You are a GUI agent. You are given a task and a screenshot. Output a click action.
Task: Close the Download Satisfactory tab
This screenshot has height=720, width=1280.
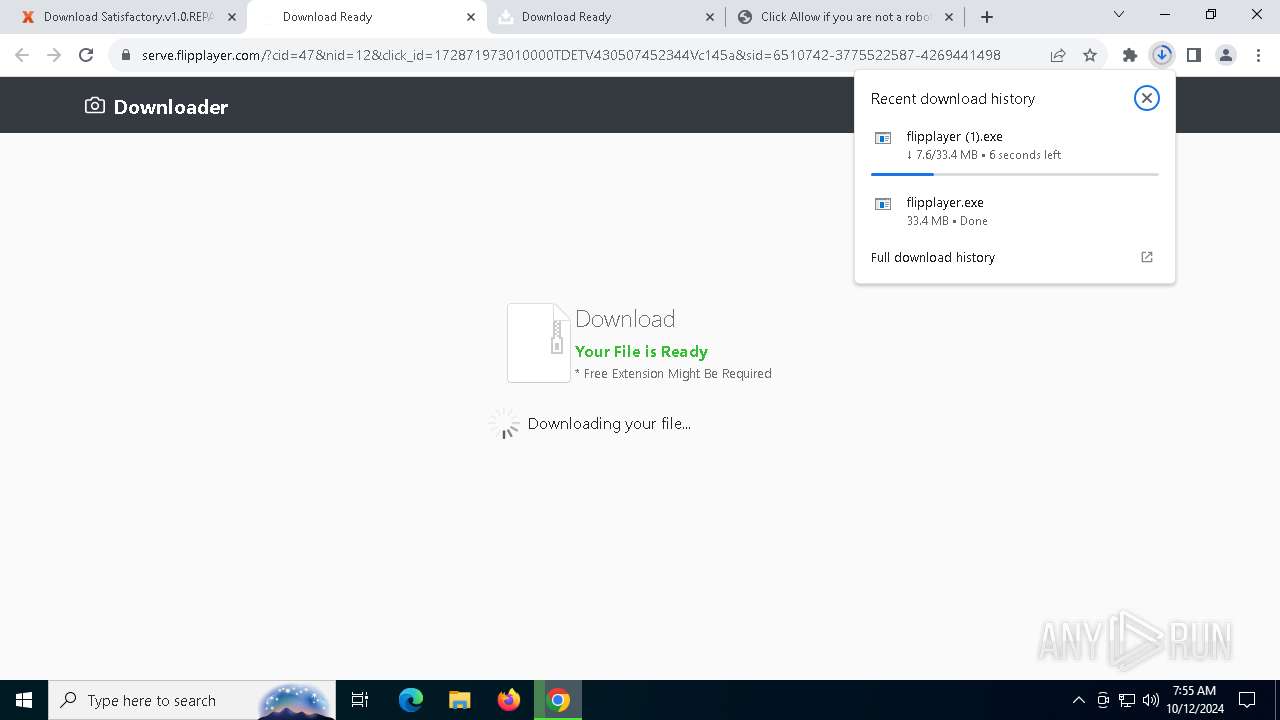231,17
